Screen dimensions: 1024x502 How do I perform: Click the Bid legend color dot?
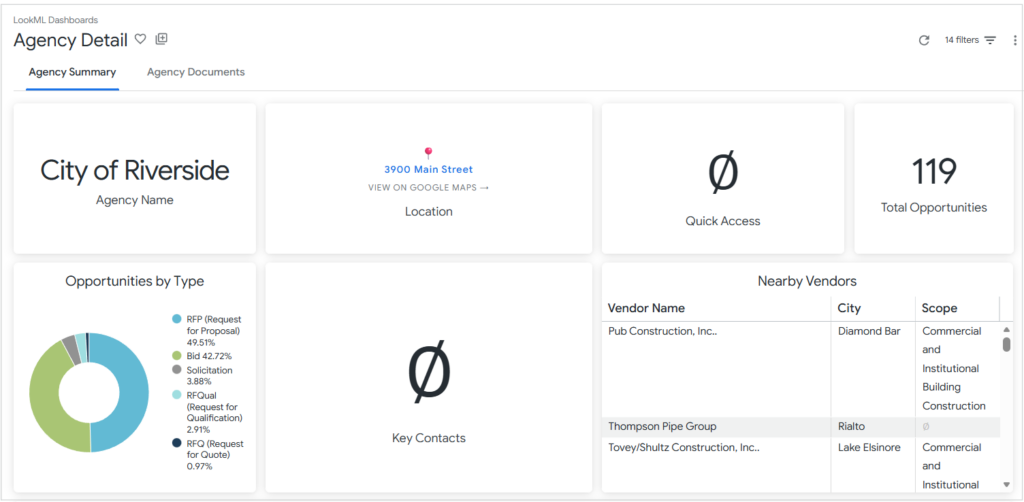pos(177,355)
